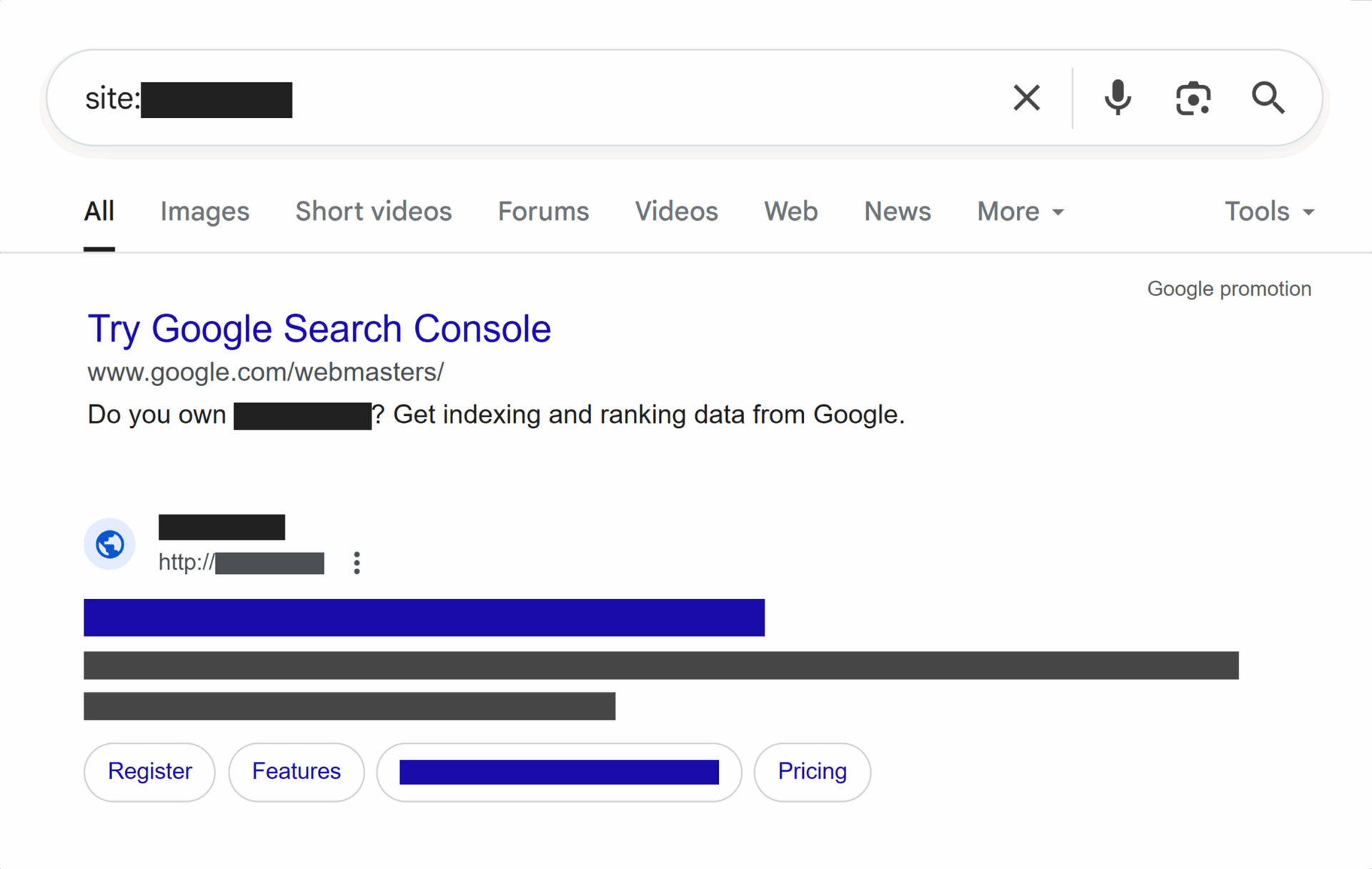Click the Google promotion label
1372x869 pixels.
(1229, 289)
